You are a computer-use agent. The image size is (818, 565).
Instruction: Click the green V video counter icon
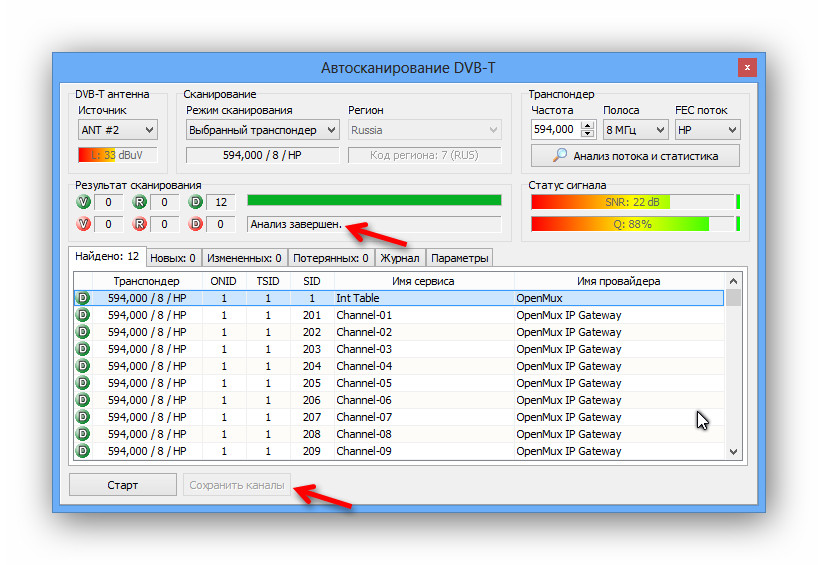(84, 202)
